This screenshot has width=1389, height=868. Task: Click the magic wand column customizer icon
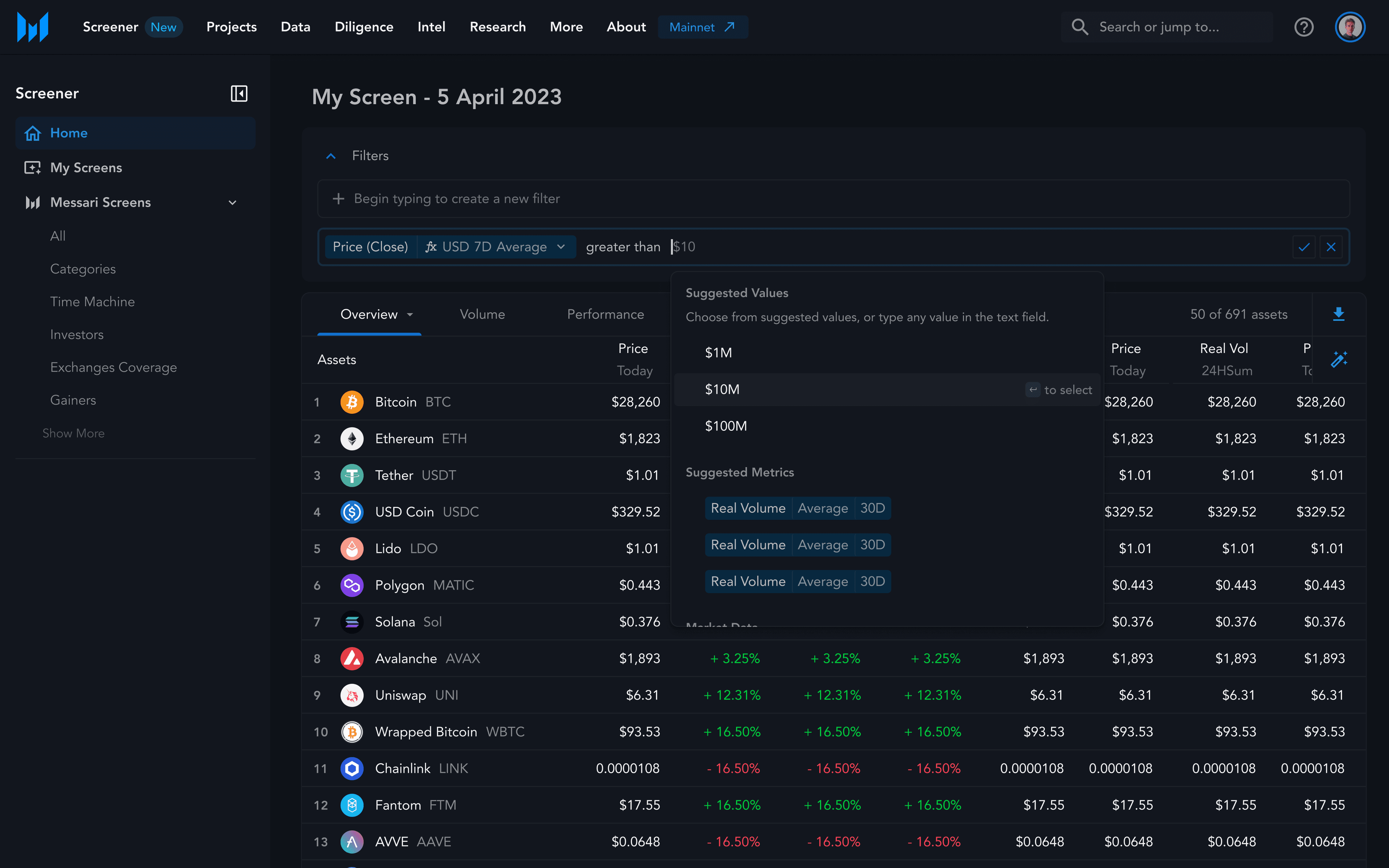1338,359
